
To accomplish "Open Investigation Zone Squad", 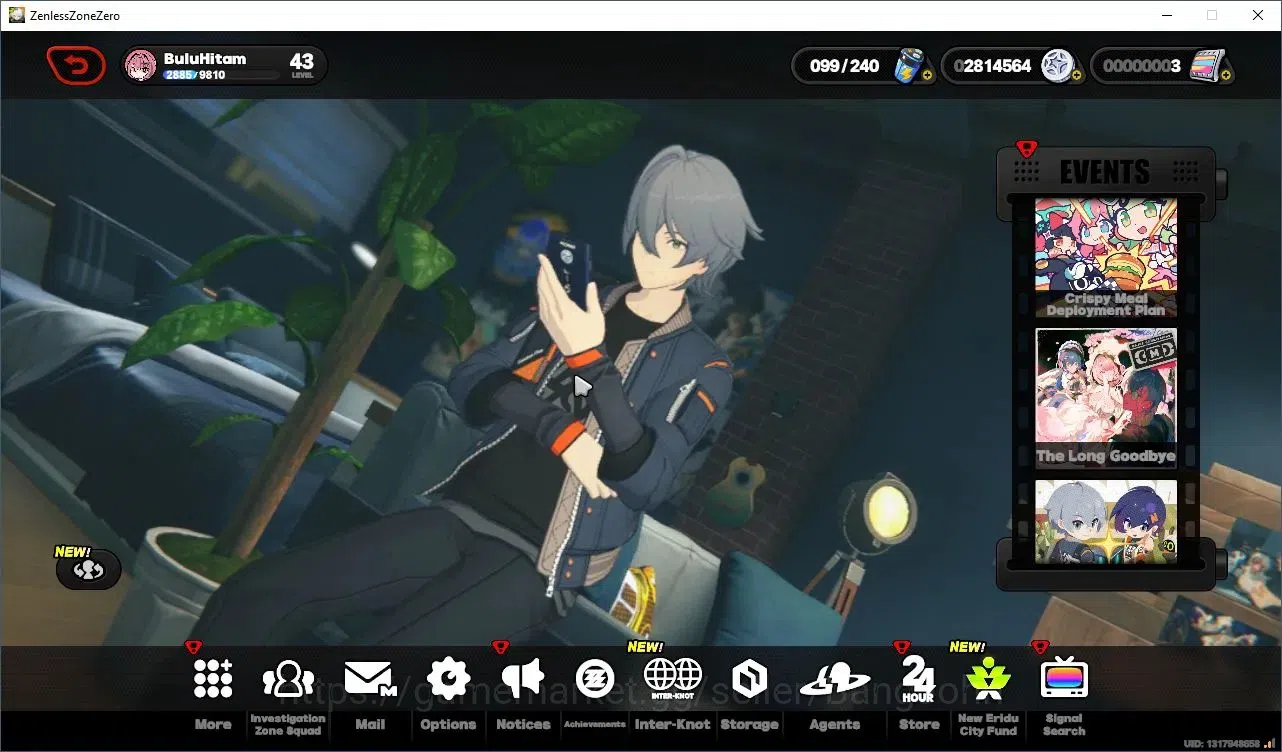I will 288,679.
